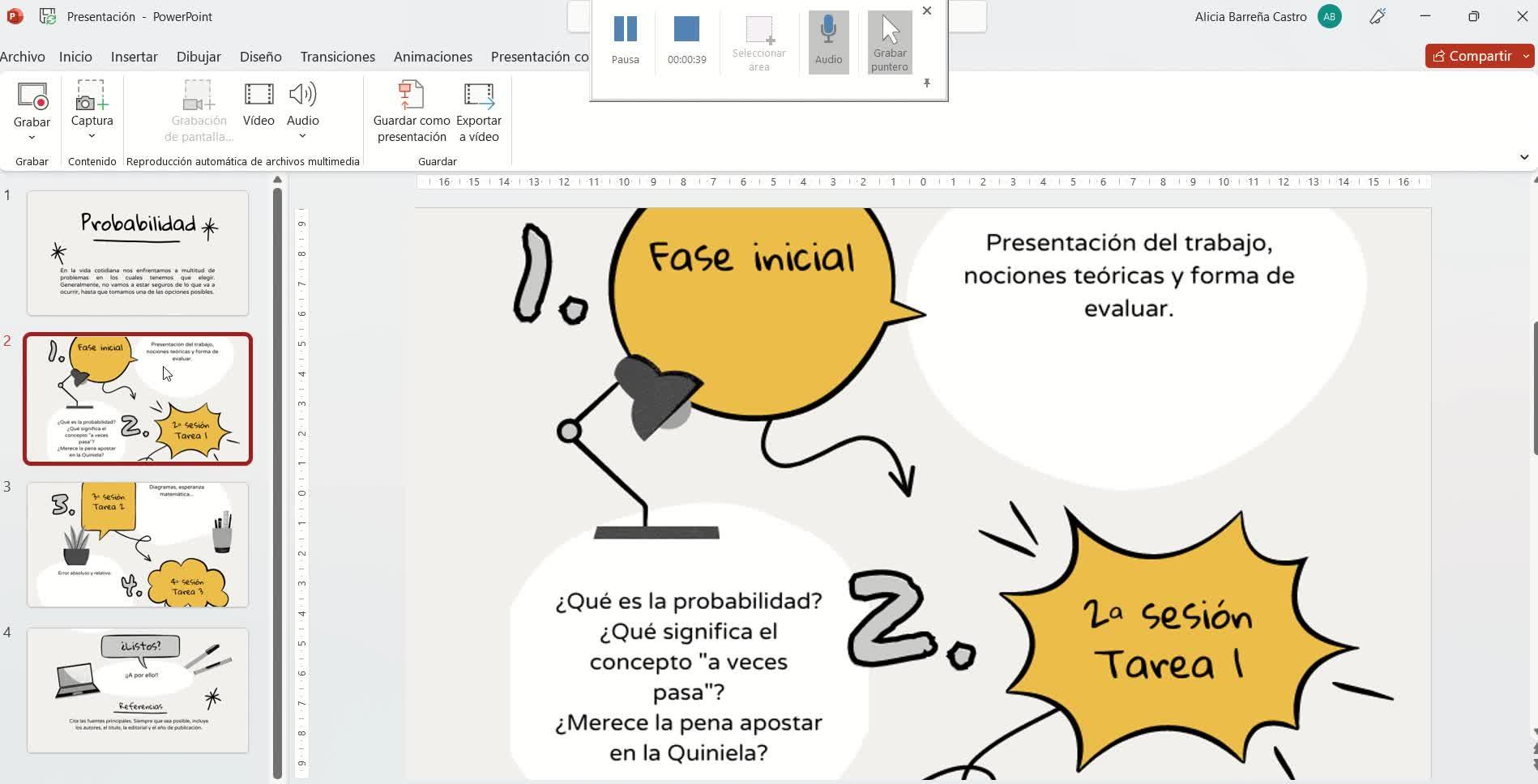Click the PowerPoint app logo

(x=15, y=16)
